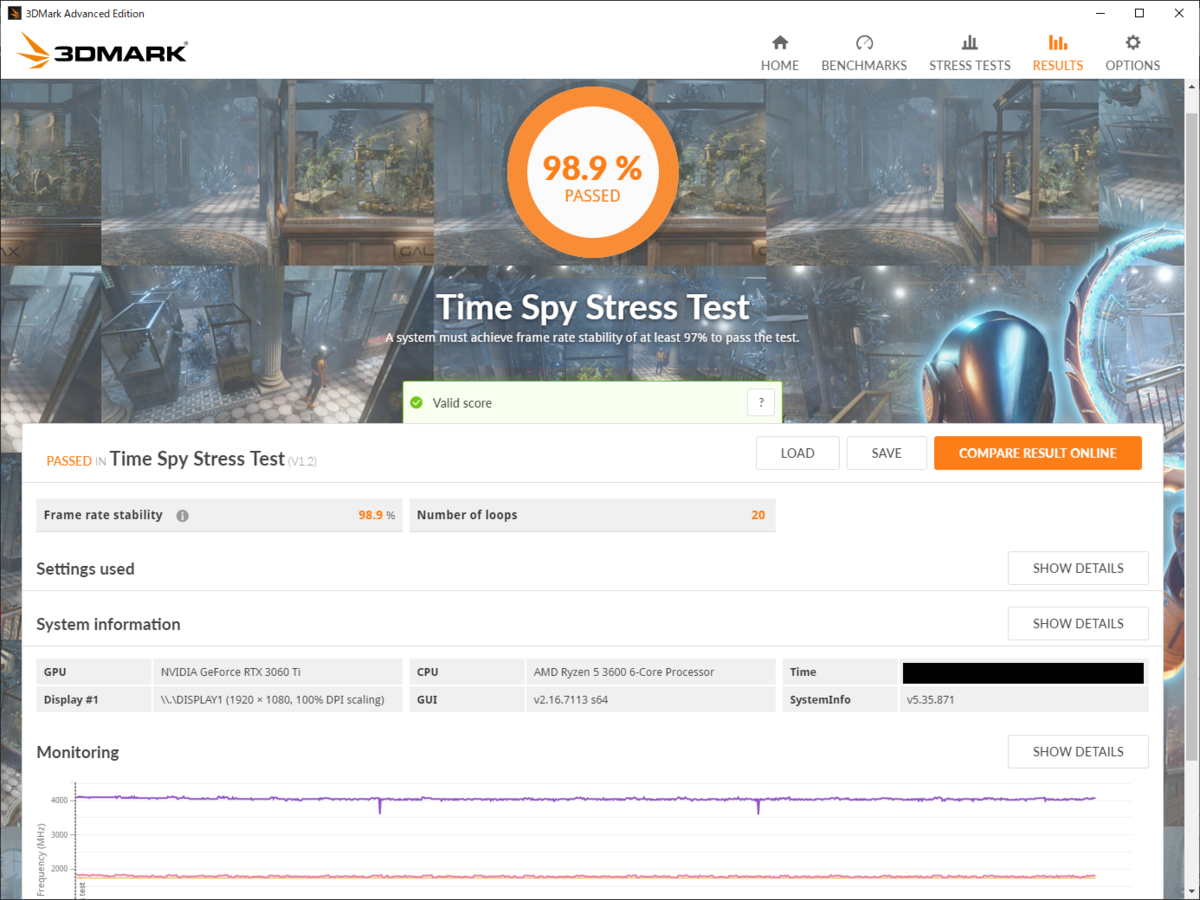1200x900 pixels.
Task: Show details for Monitoring
Action: (x=1078, y=751)
